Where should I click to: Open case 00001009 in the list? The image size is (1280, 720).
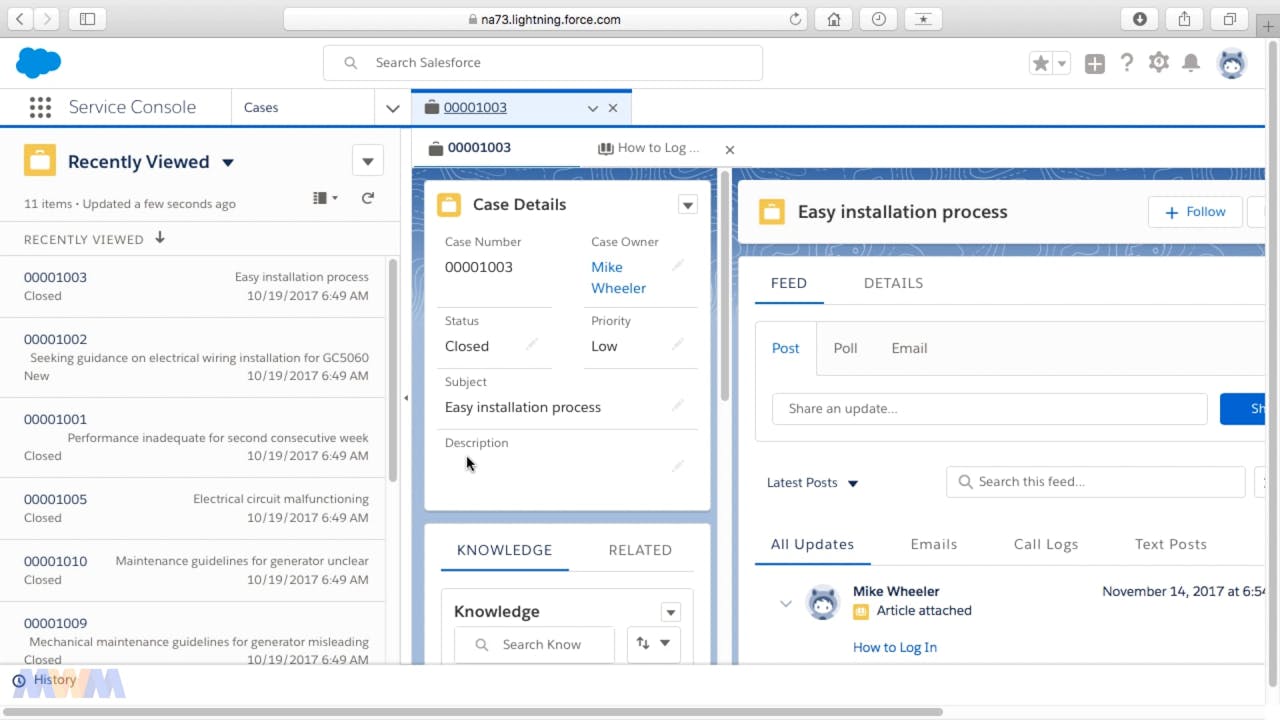point(55,623)
